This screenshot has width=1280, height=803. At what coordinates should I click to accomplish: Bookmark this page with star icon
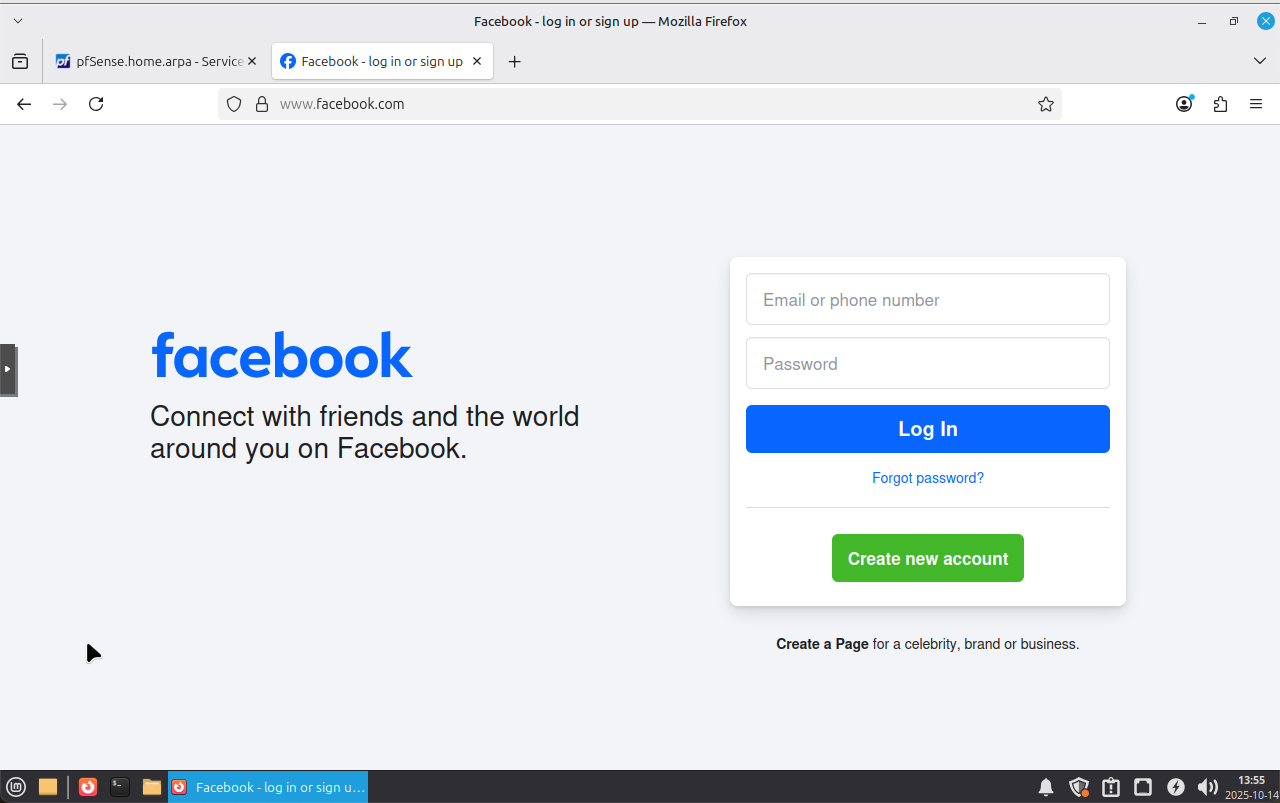click(x=1046, y=104)
